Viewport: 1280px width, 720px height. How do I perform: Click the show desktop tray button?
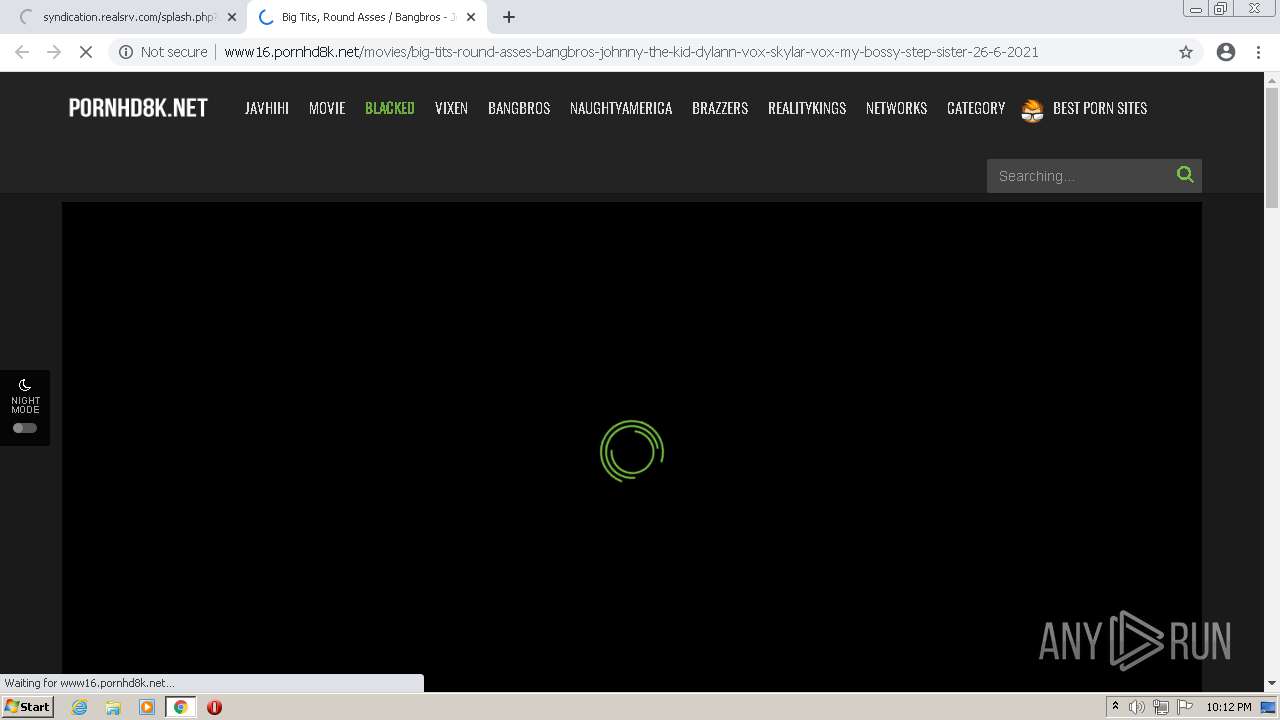(1269, 707)
